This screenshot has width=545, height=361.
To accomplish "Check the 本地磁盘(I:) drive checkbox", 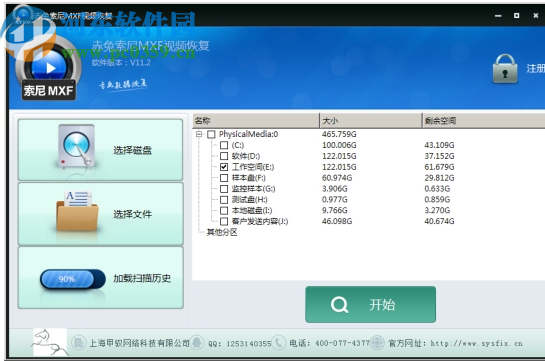I will tap(224, 211).
